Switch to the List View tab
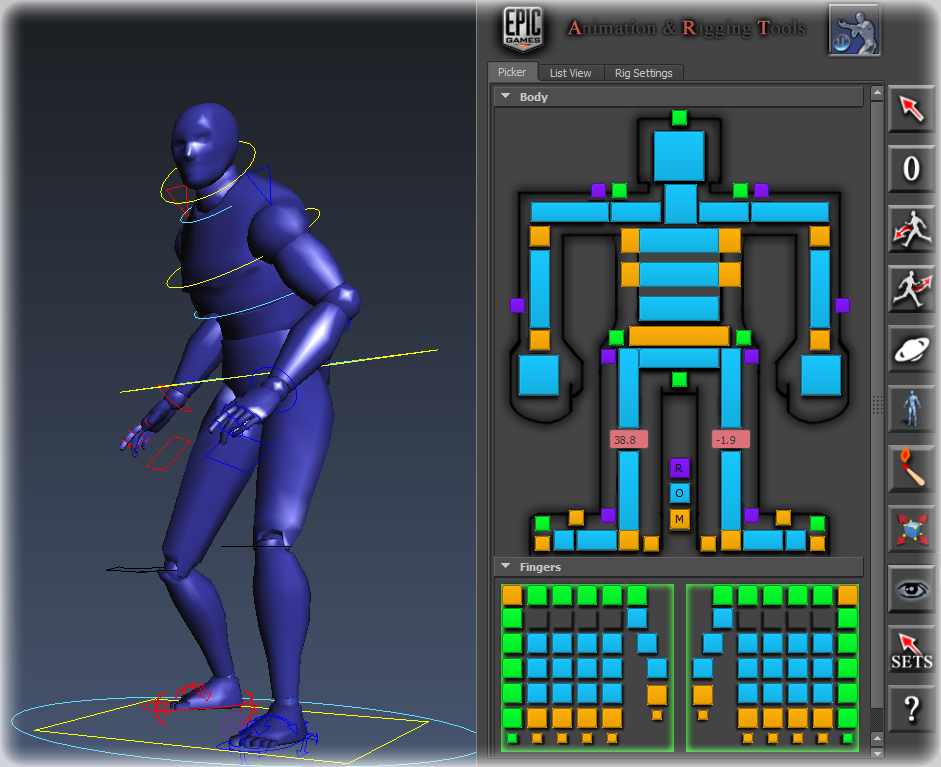Viewport: 941px width, 767px height. (570, 73)
